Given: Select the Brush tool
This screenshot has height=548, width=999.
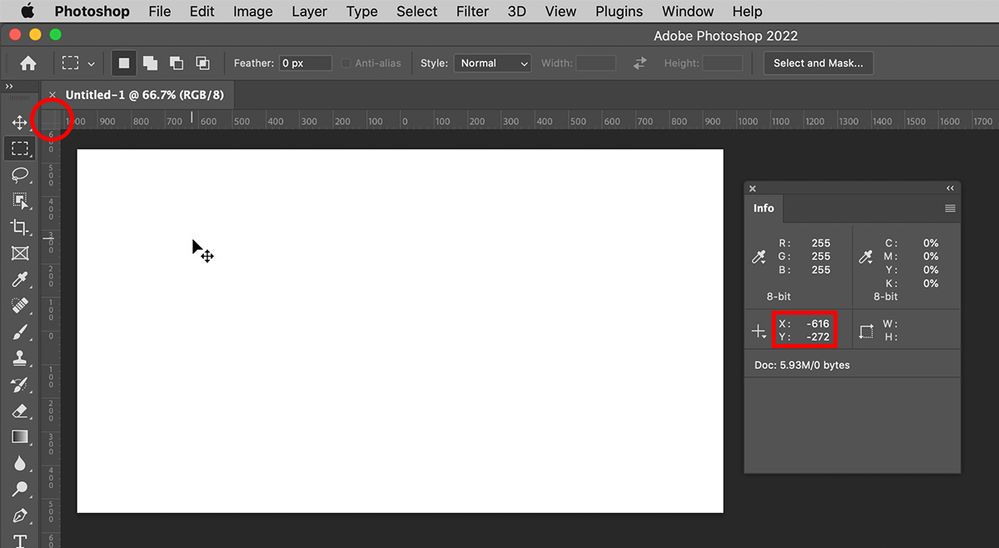Looking at the screenshot, I should [x=20, y=332].
